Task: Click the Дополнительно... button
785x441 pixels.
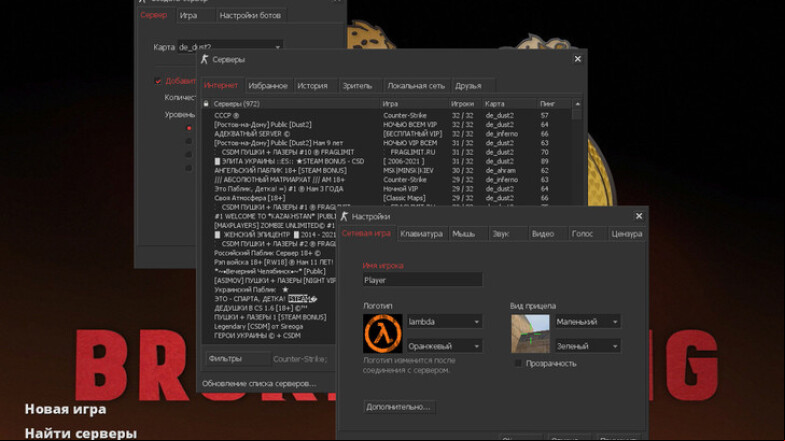Action: (x=399, y=407)
